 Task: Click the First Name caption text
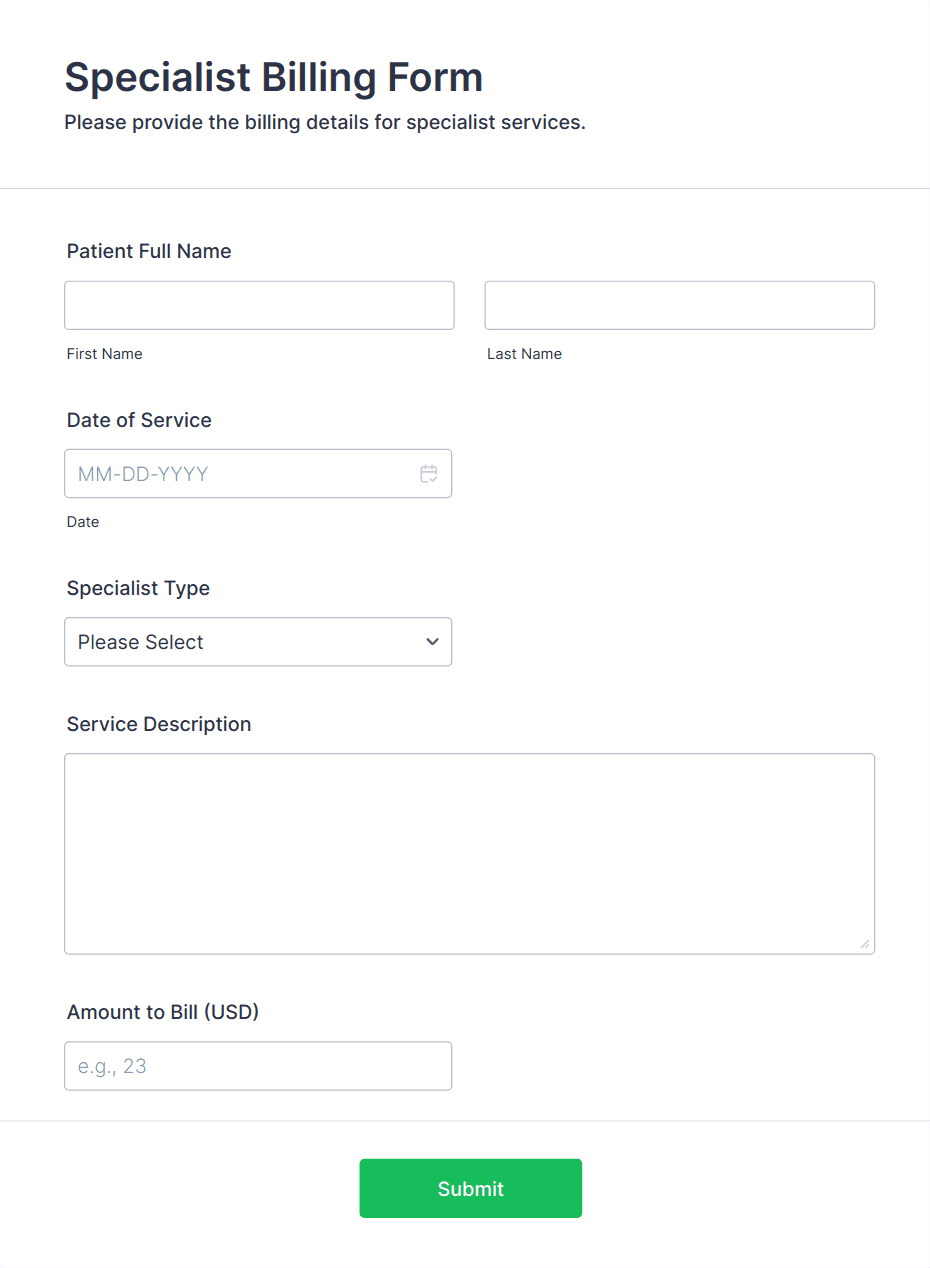pyautogui.click(x=104, y=353)
